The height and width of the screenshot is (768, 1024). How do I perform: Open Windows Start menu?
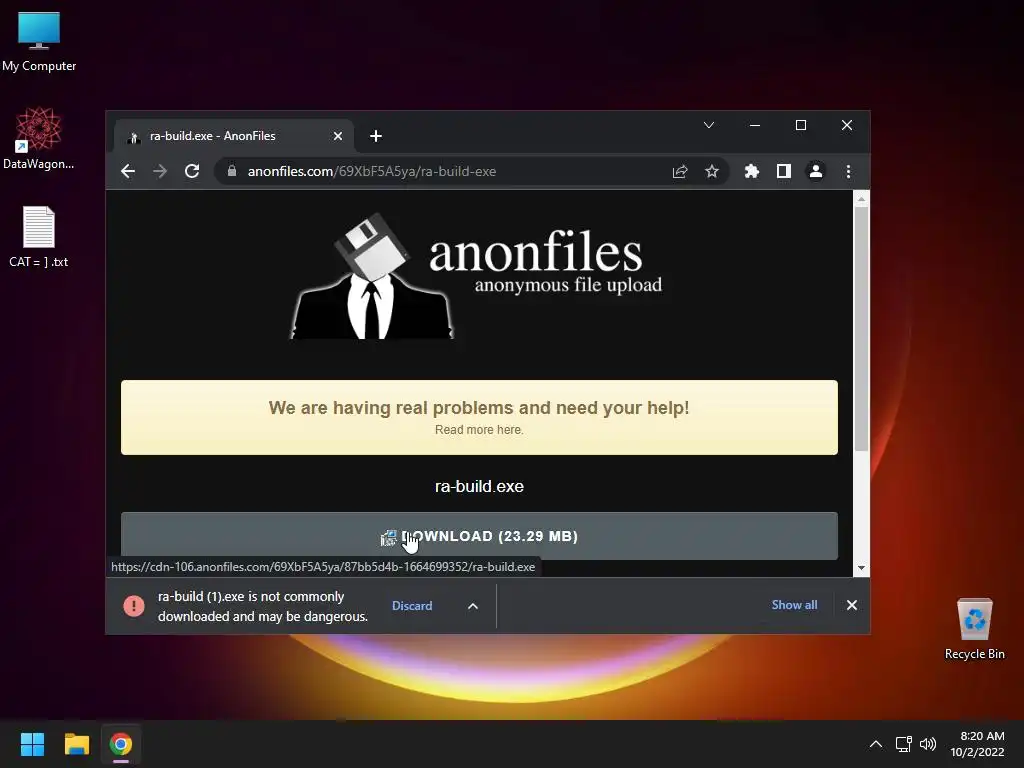click(33, 744)
